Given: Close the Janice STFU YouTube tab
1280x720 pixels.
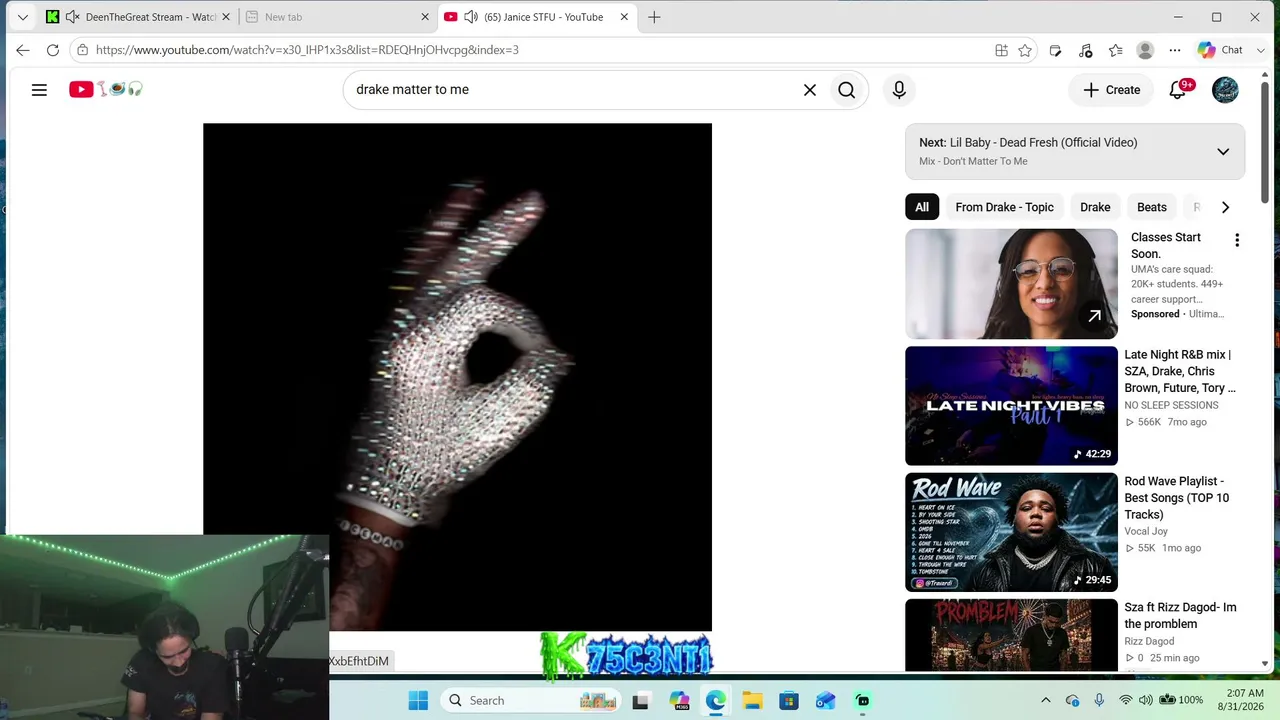Looking at the screenshot, I should tap(624, 17).
